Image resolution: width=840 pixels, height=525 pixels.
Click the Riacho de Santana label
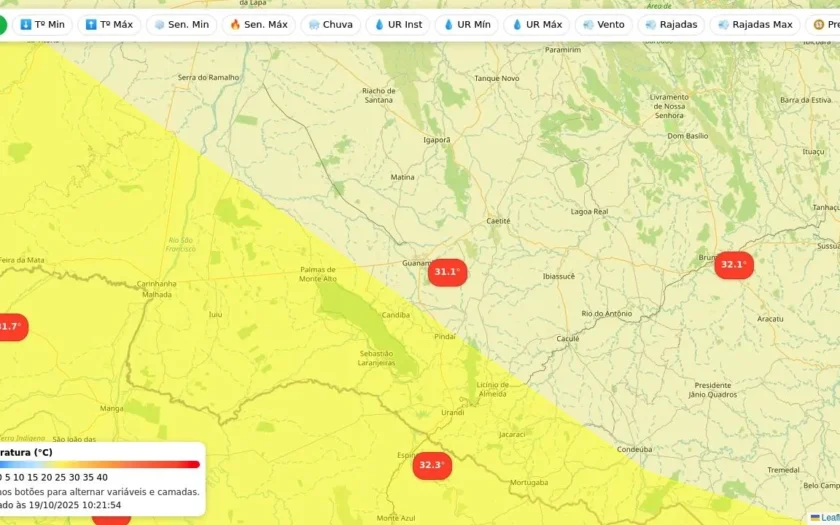click(379, 95)
